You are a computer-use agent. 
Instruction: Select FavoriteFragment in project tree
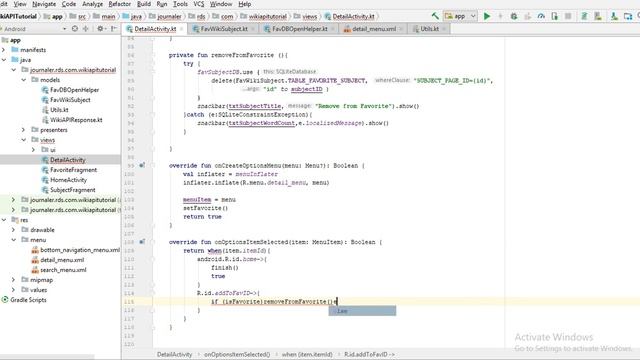tap(73, 170)
